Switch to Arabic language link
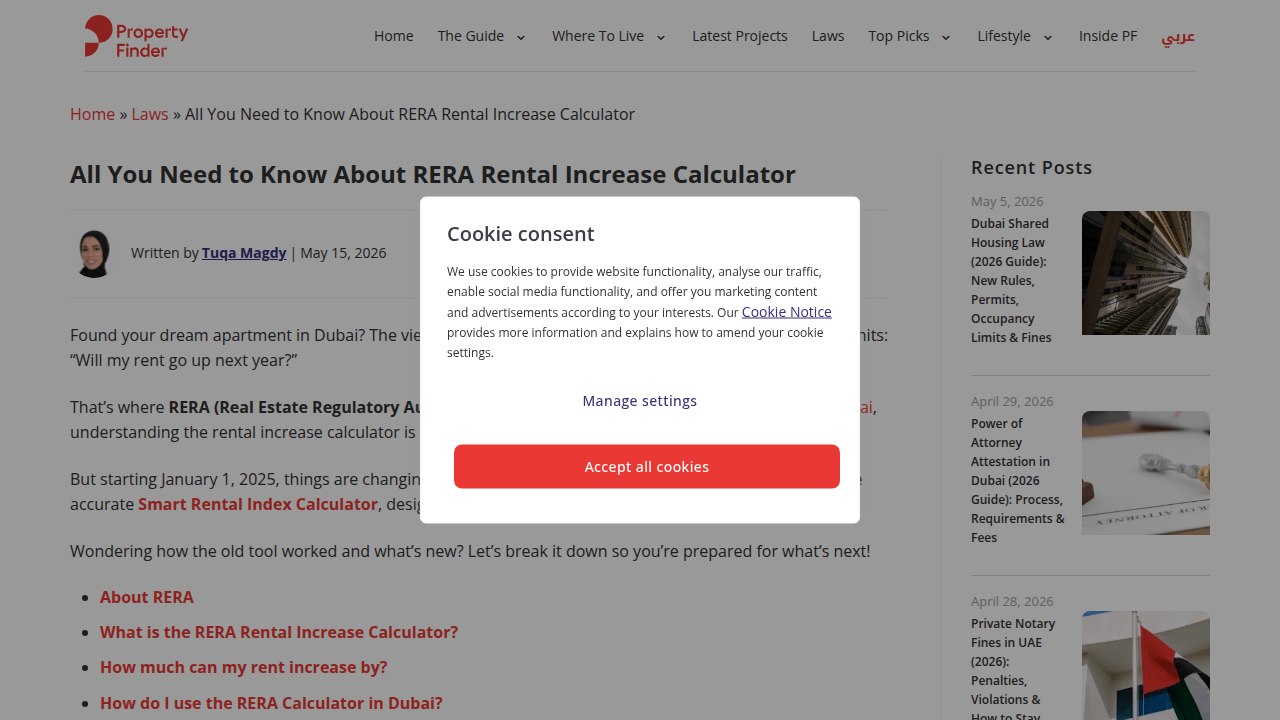The width and height of the screenshot is (1280, 720). coord(1178,36)
